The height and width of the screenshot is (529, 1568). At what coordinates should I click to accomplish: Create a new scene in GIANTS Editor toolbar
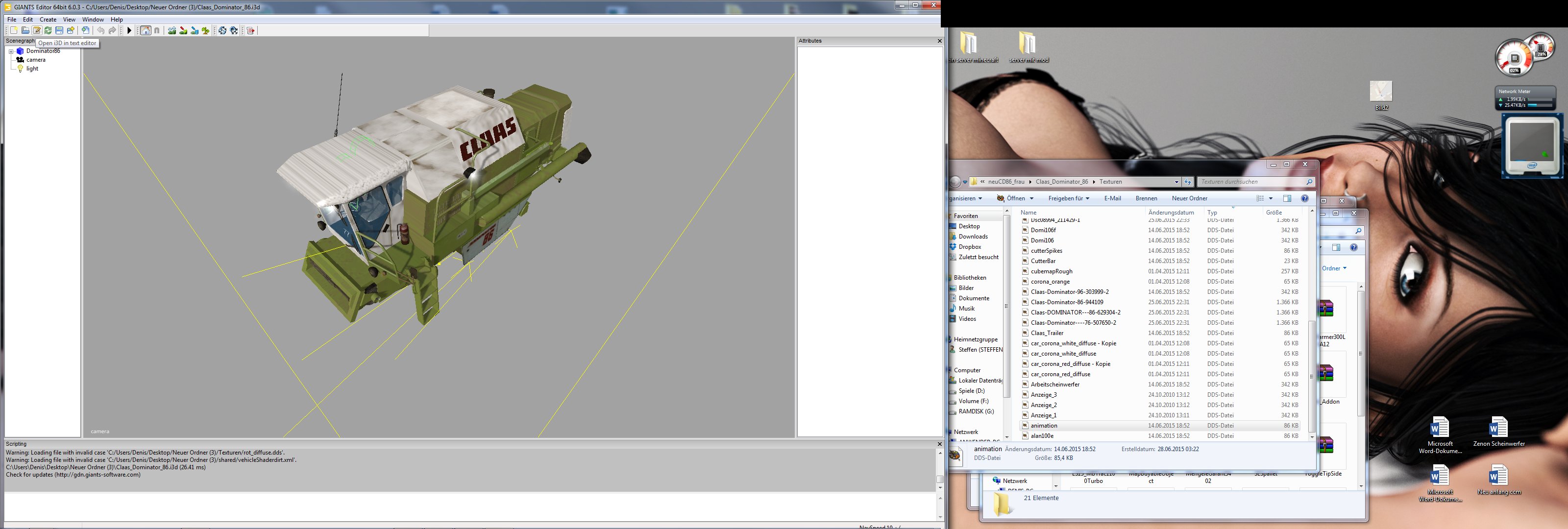[14, 30]
